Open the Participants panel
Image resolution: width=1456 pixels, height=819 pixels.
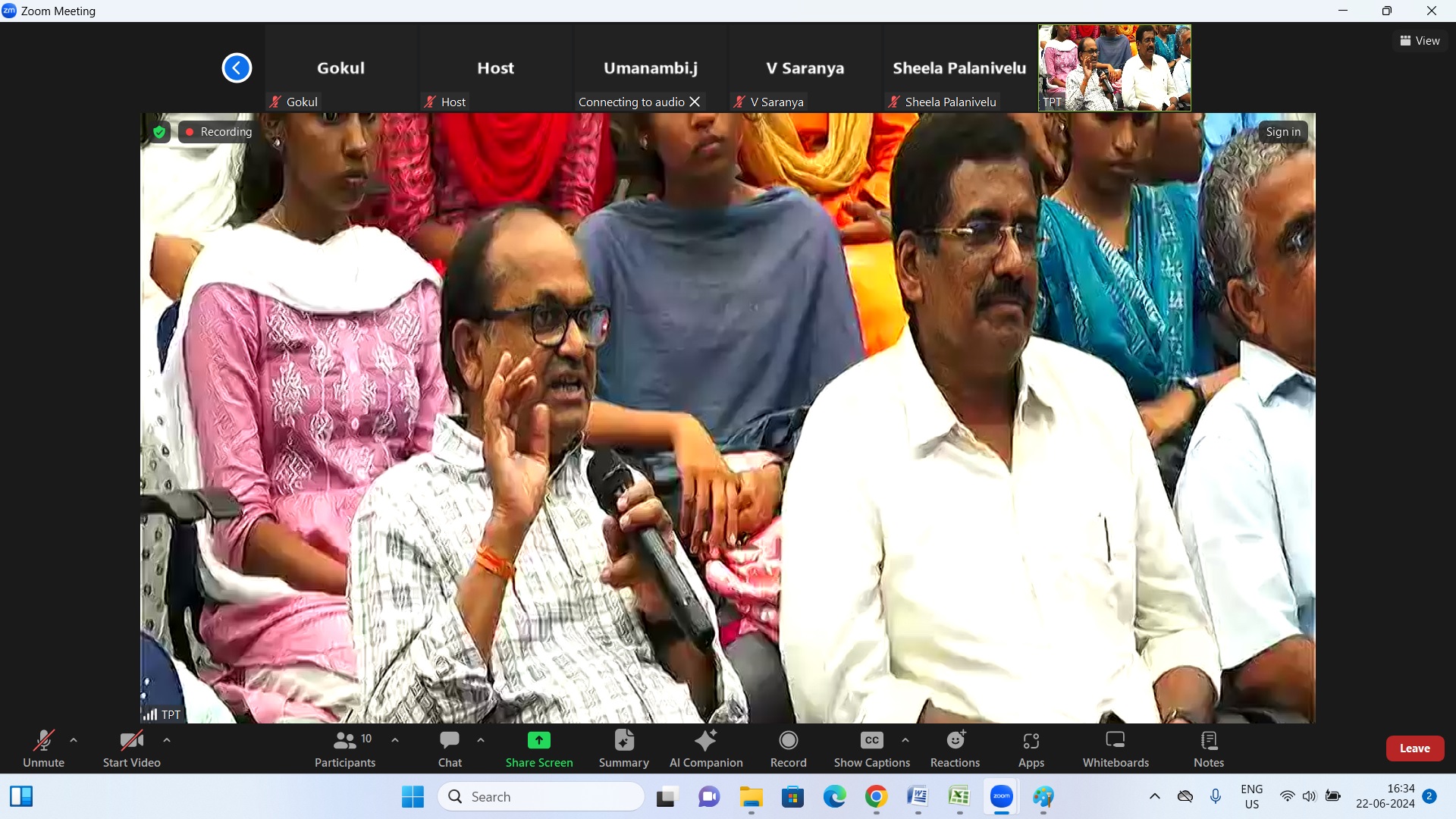(345, 748)
